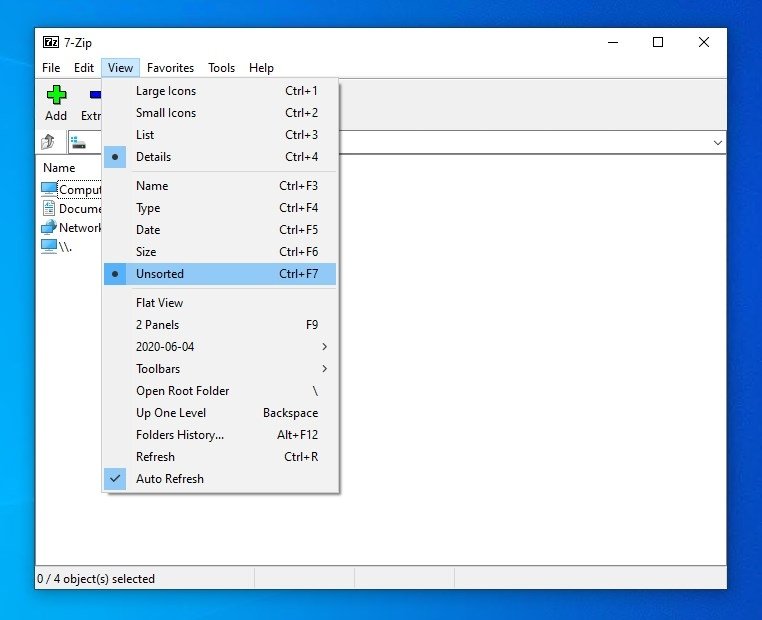The image size is (762, 620).
Task: Open the Help menu
Action: pos(261,68)
